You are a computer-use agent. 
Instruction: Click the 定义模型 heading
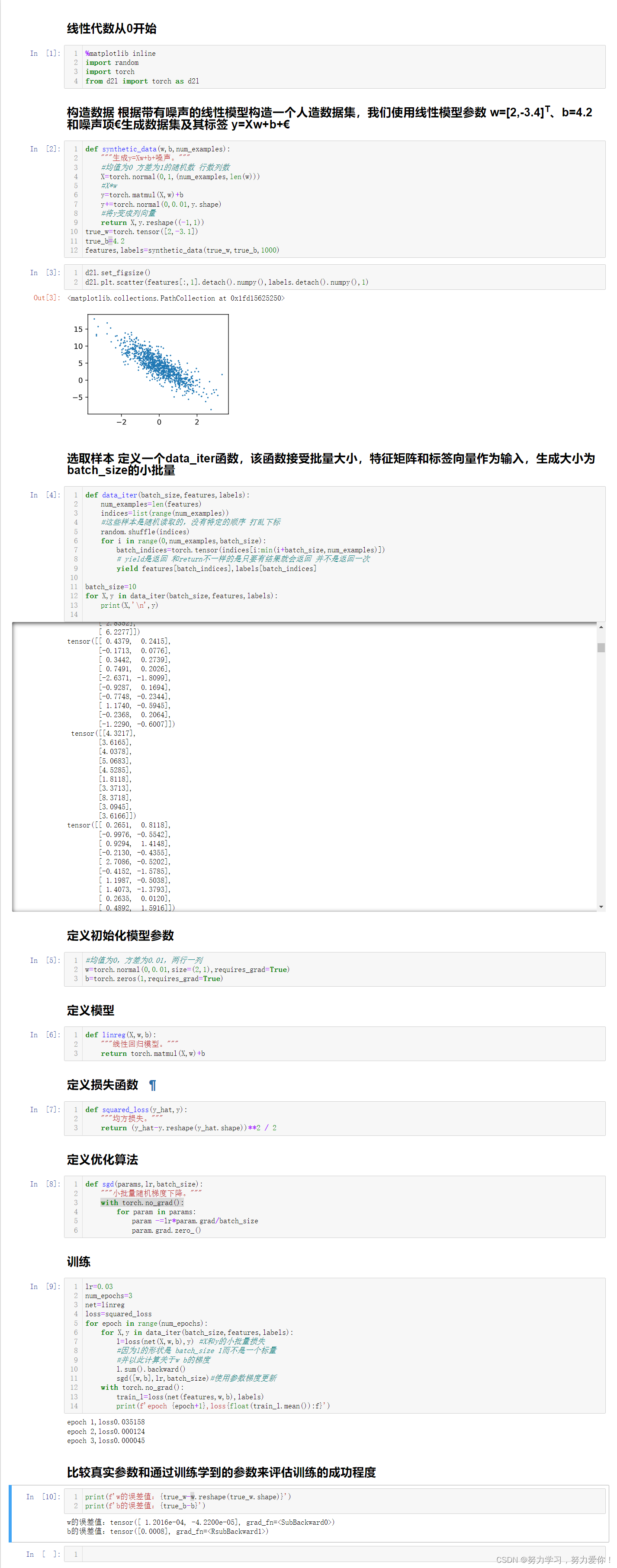click(x=91, y=1010)
